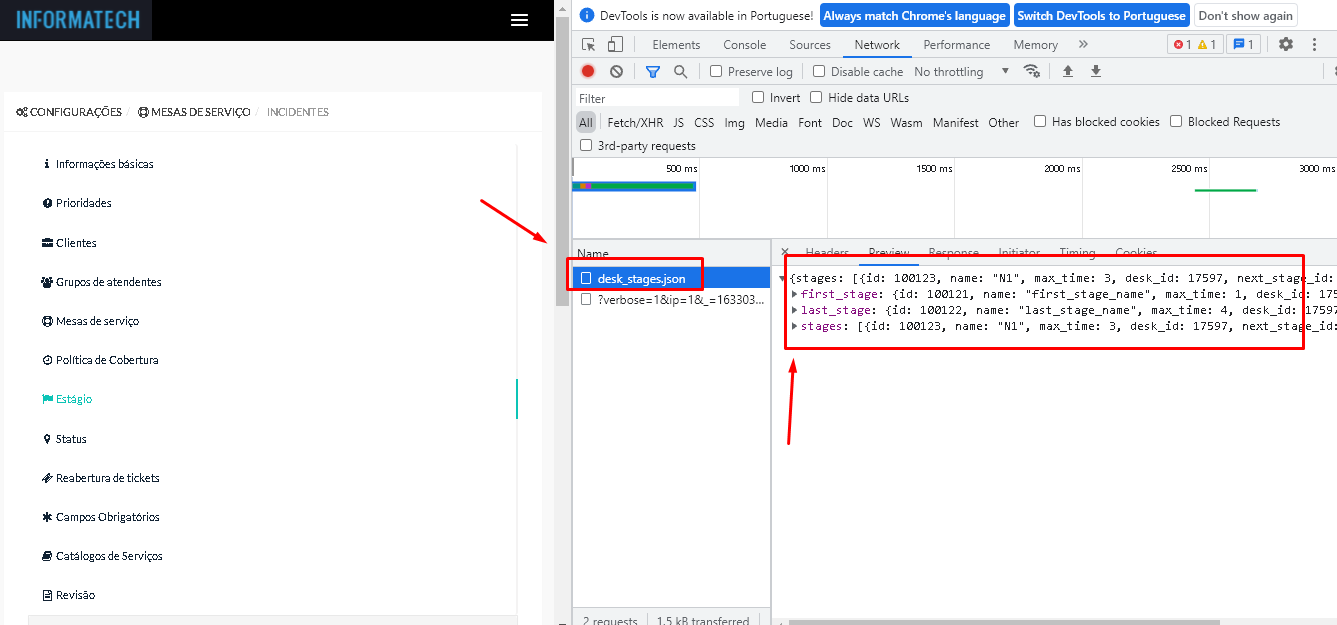The image size is (1337, 625).
Task: Switch to the Sources tab
Action: pos(810,45)
